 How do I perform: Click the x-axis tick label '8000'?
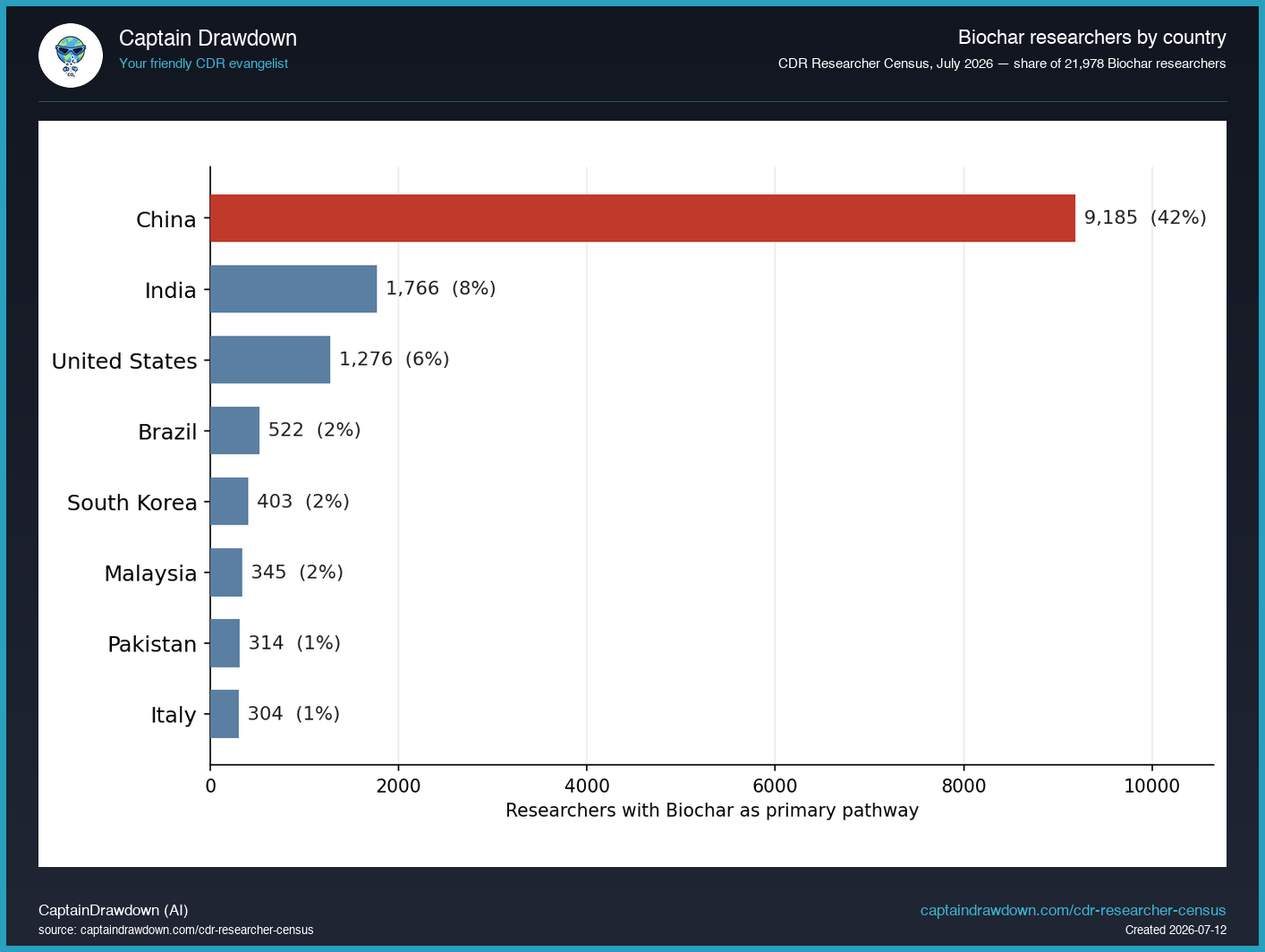964,786
